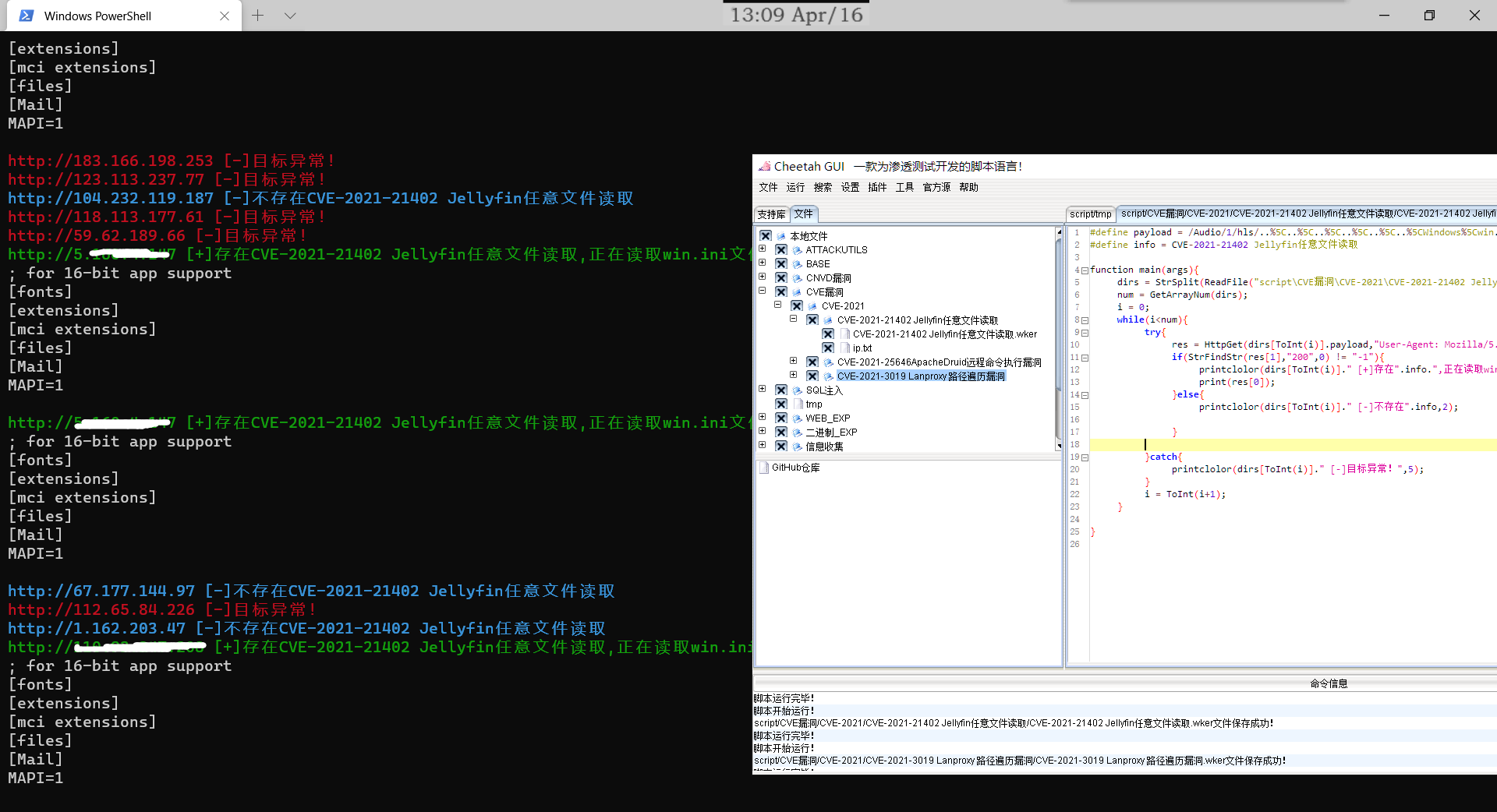1497x812 pixels.
Task: Select the CVE-2021-21402 Jellyfin任意文件读取.wker file
Action: pyautogui.click(x=945, y=334)
